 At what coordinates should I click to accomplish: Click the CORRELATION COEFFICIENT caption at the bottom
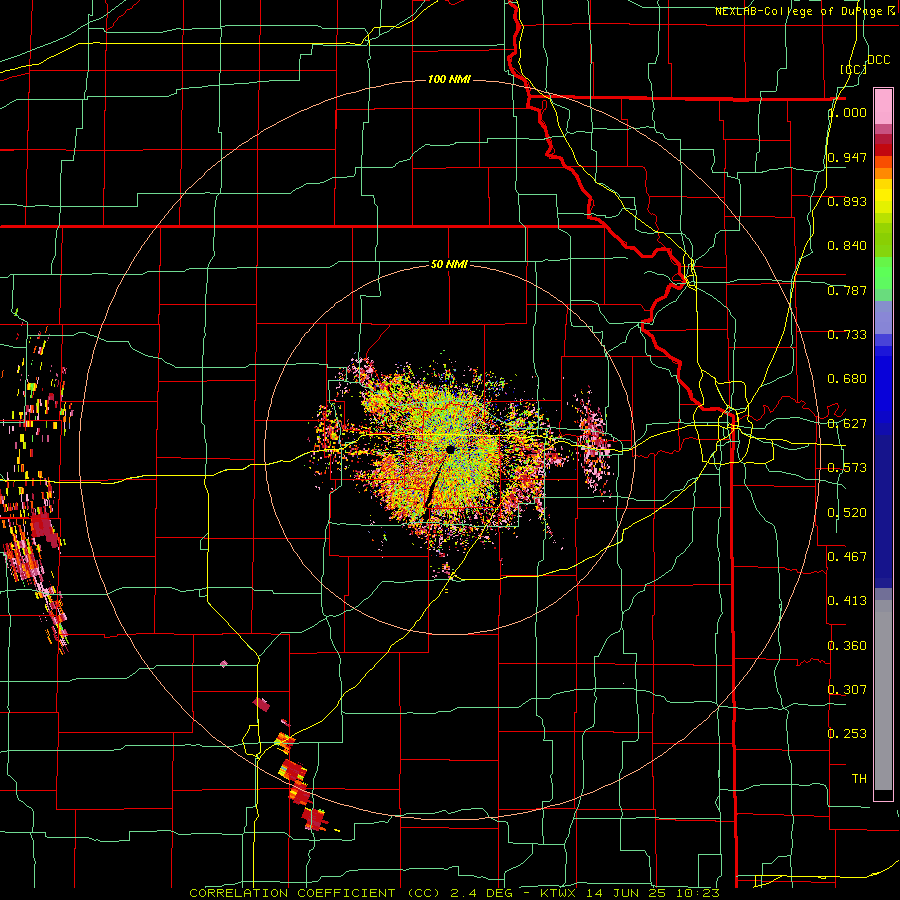point(455,893)
